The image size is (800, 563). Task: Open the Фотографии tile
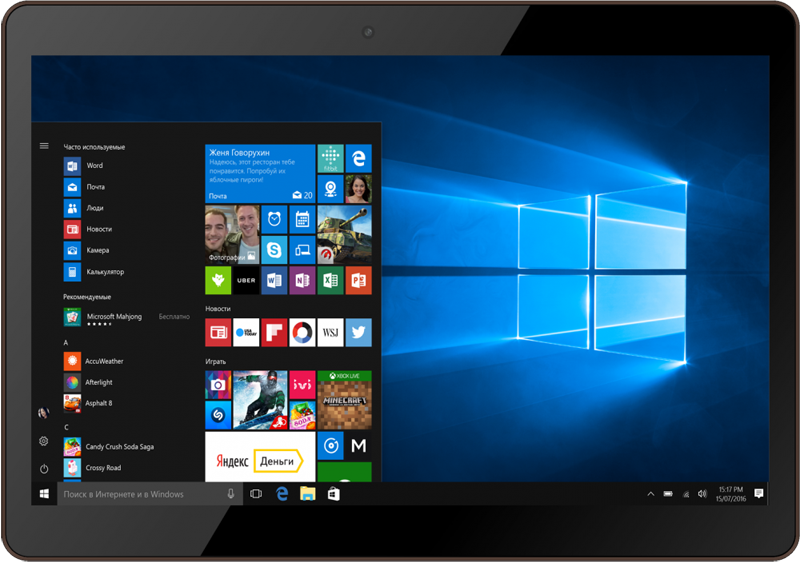click(232, 235)
